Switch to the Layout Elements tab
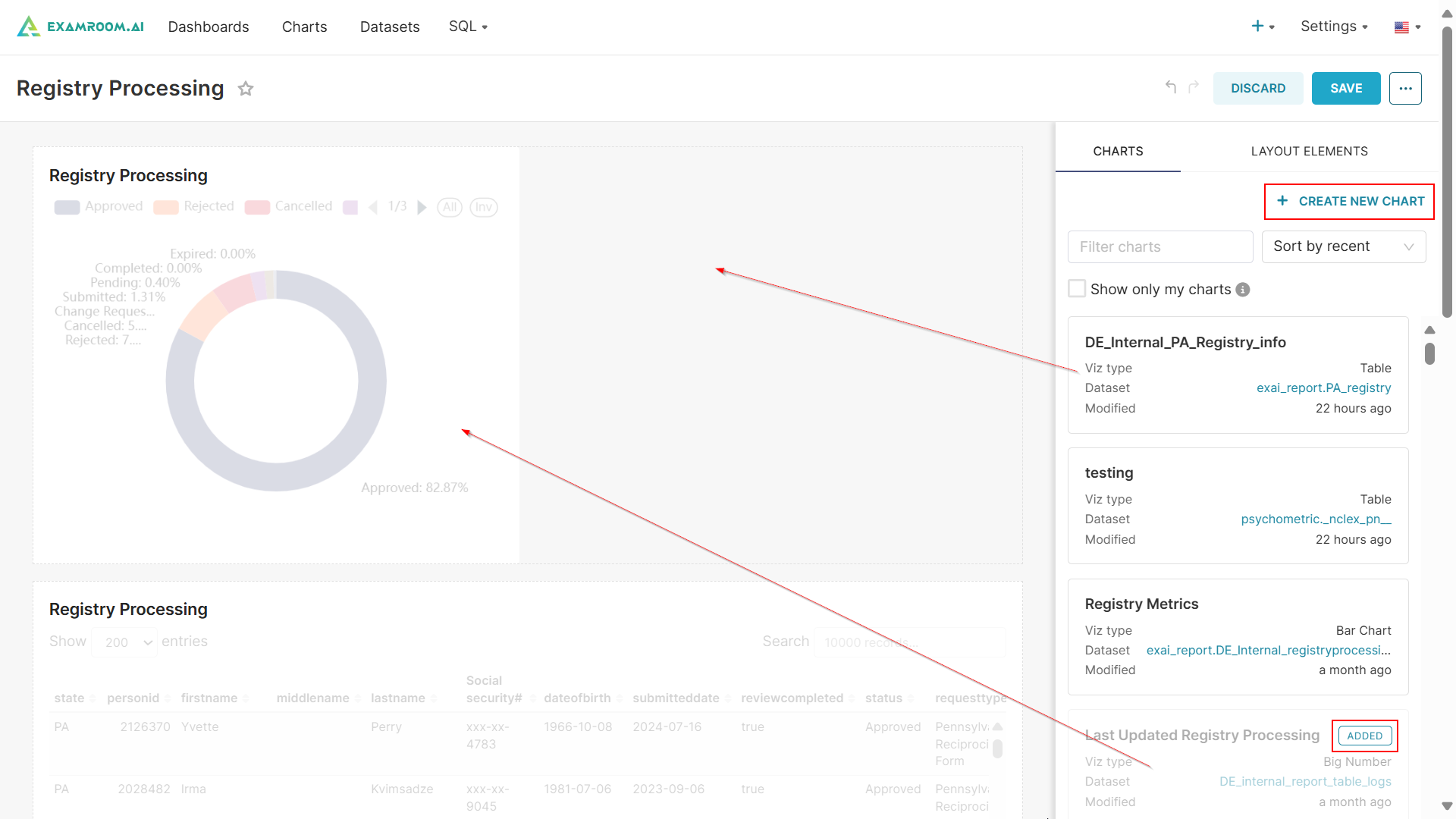Screen dimensions: 1456x819 point(1309,151)
